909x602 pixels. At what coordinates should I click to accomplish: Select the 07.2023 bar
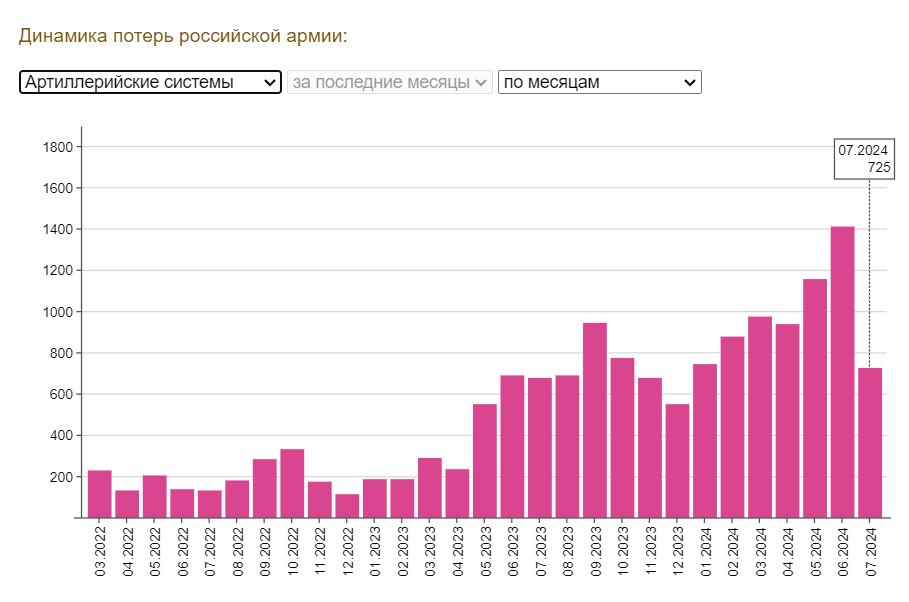pyautogui.click(x=540, y=448)
